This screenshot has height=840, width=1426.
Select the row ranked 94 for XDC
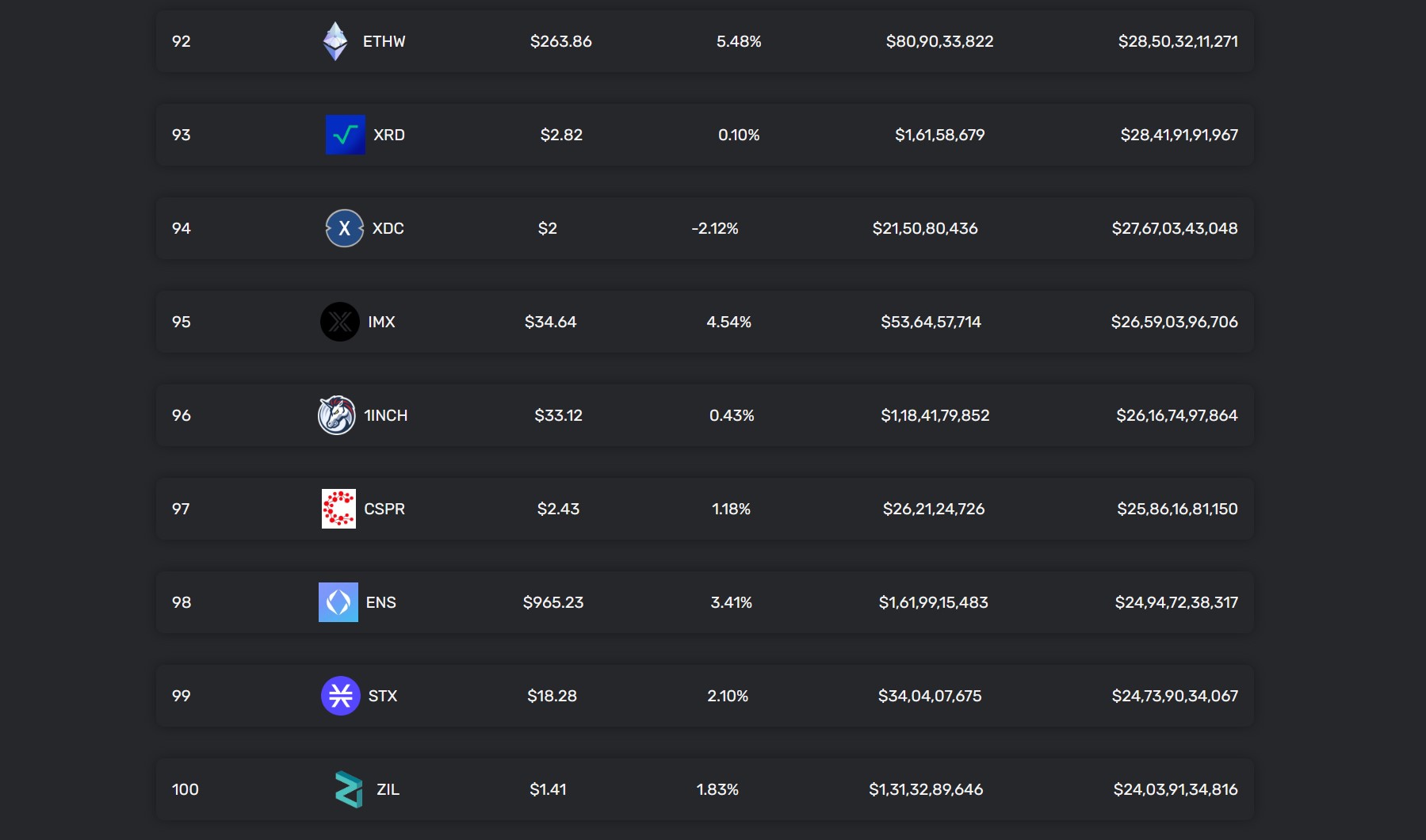click(x=705, y=228)
